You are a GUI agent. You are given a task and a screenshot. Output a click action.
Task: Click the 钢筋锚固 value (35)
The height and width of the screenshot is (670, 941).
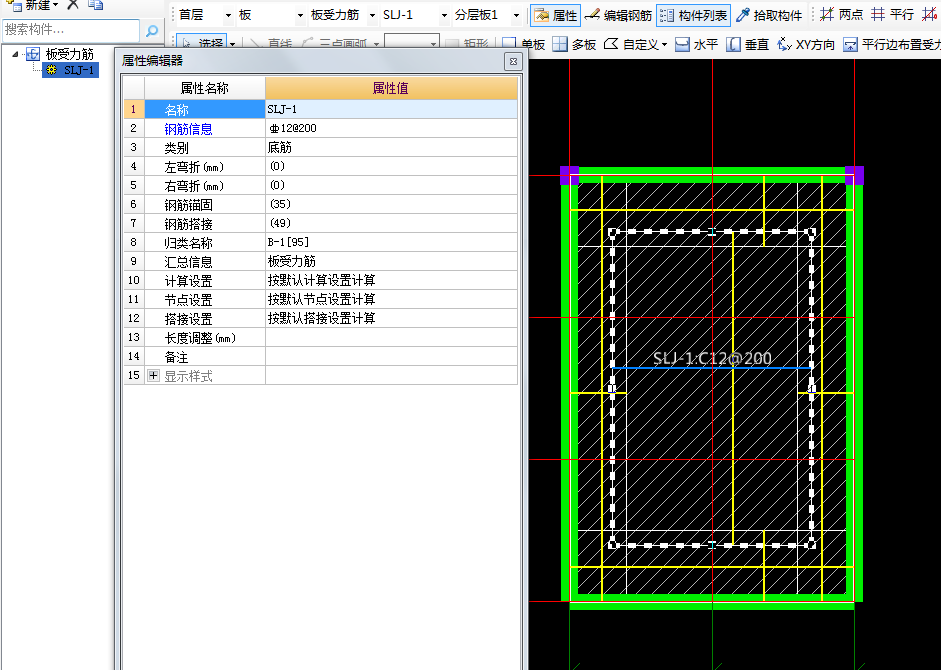click(x=391, y=205)
